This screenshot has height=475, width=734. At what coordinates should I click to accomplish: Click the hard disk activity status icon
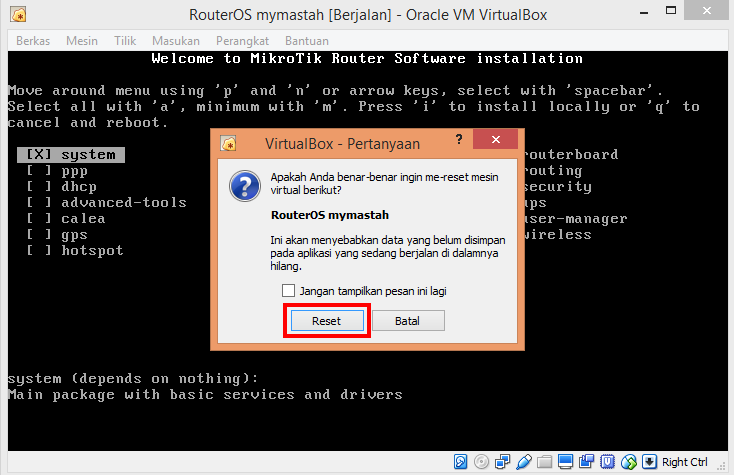(x=460, y=462)
